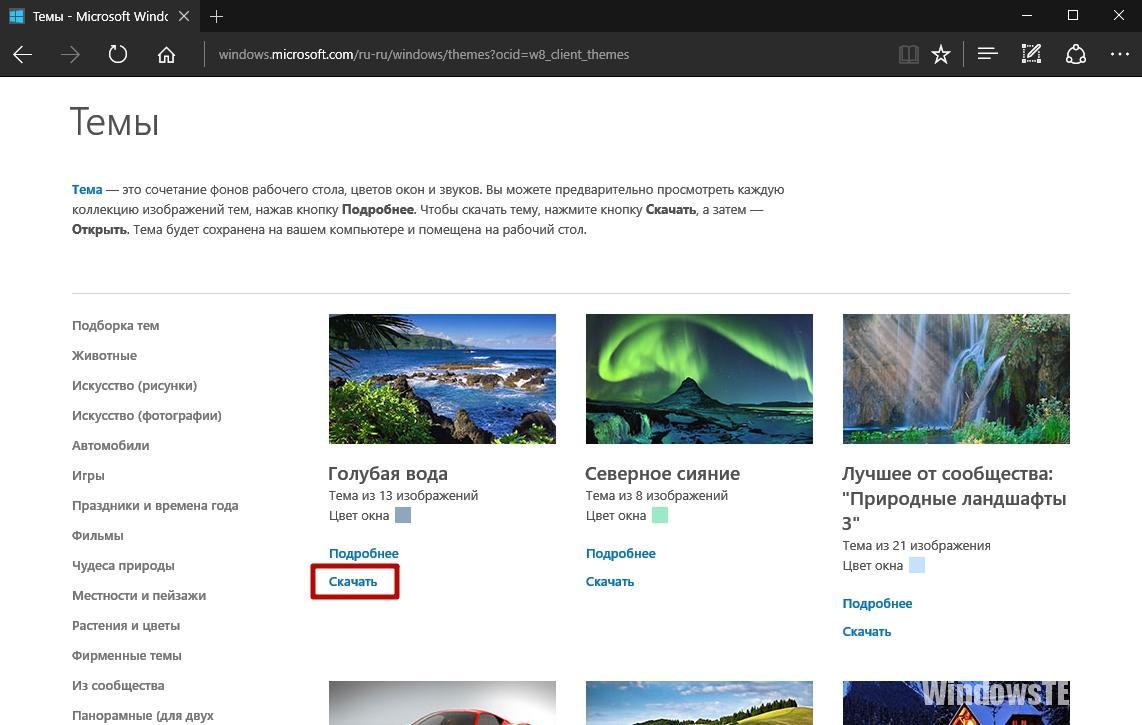
Task: Open Игры category
Action: coord(88,475)
